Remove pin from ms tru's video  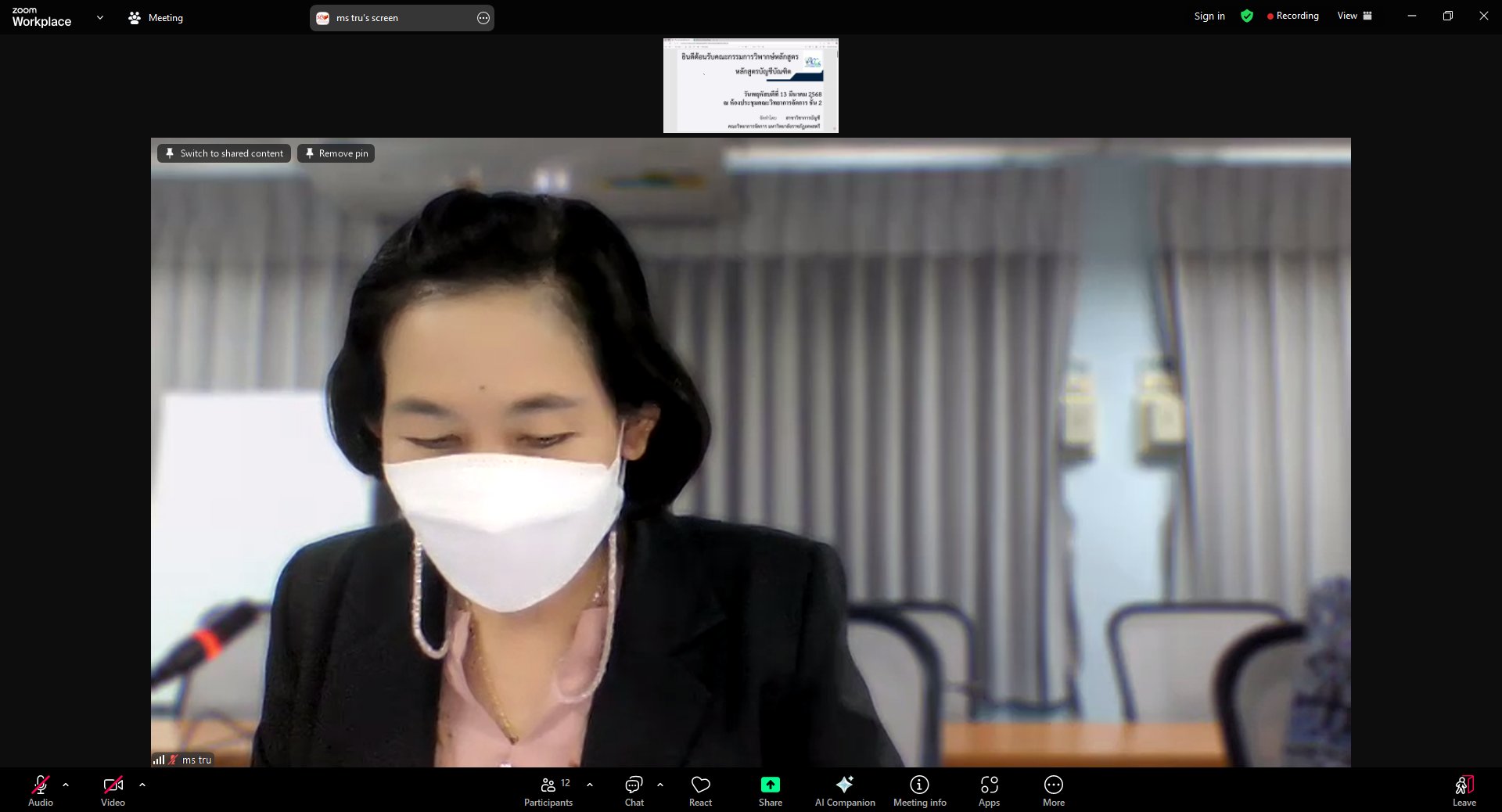coord(336,153)
